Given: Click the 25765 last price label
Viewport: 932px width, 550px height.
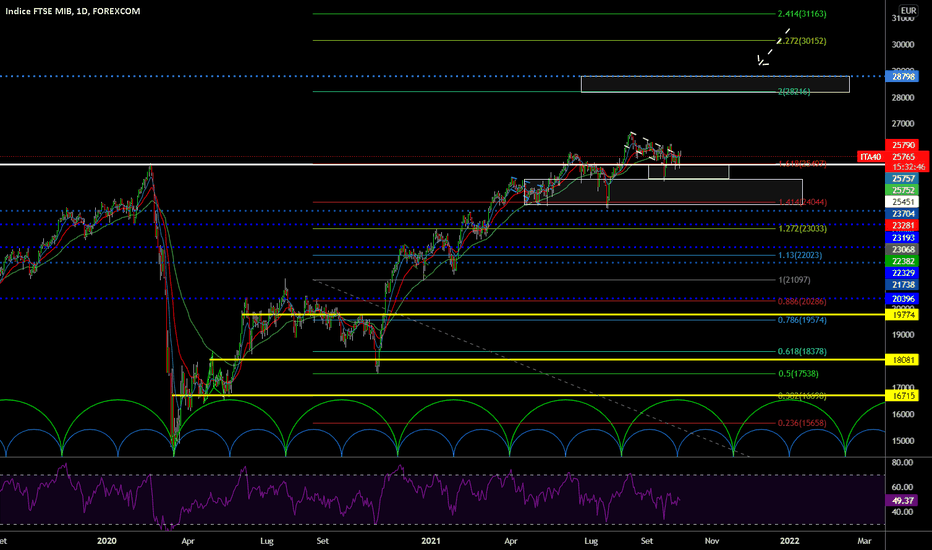Looking at the screenshot, I should 904,157.
